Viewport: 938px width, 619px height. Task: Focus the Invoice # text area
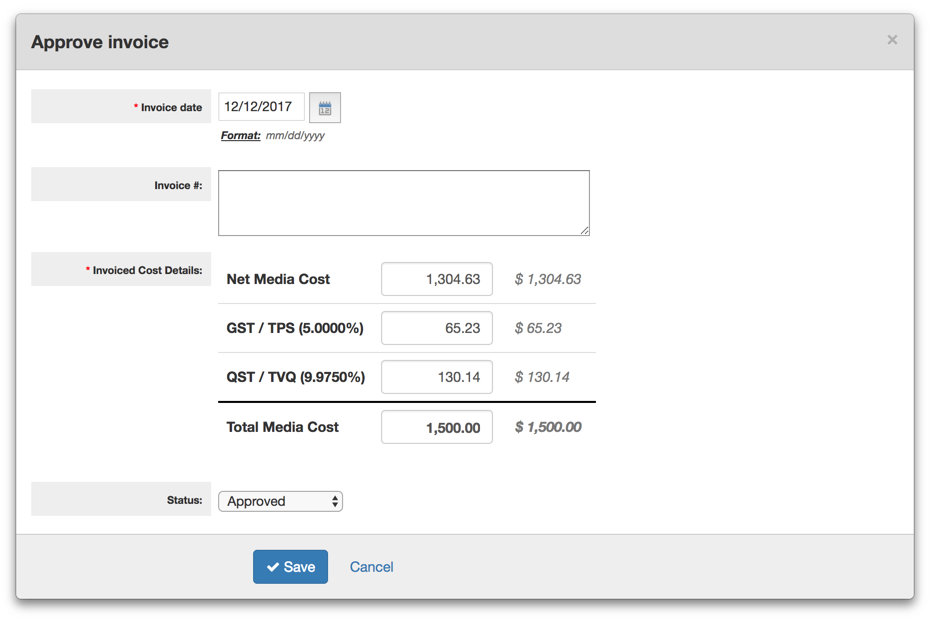[403, 203]
